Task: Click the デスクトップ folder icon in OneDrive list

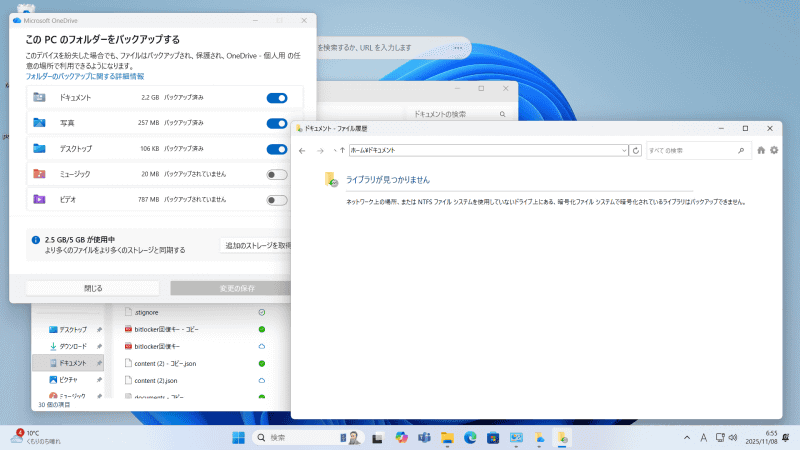Action: click(39, 148)
